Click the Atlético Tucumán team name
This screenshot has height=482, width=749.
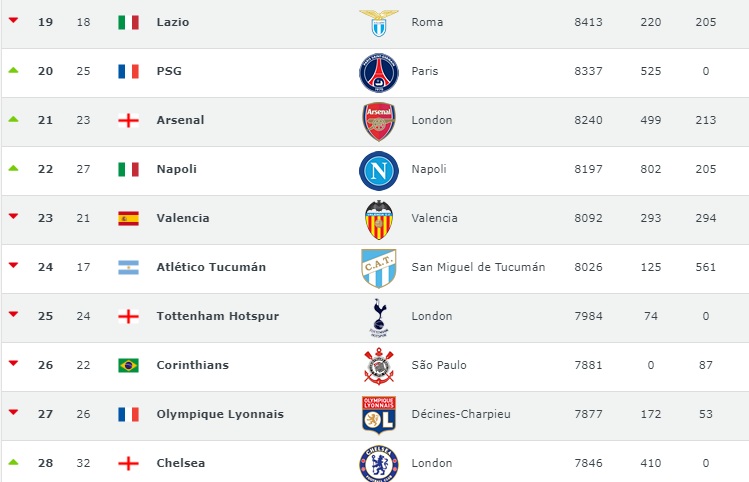pos(211,267)
